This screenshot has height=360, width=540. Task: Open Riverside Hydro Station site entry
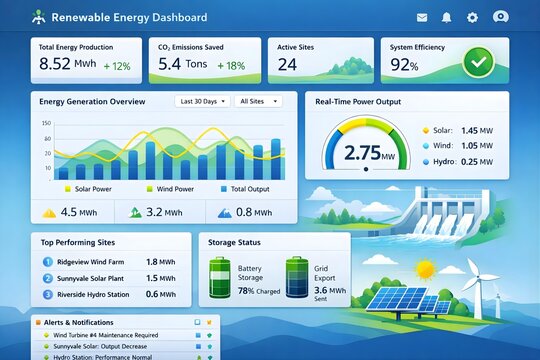[110, 294]
